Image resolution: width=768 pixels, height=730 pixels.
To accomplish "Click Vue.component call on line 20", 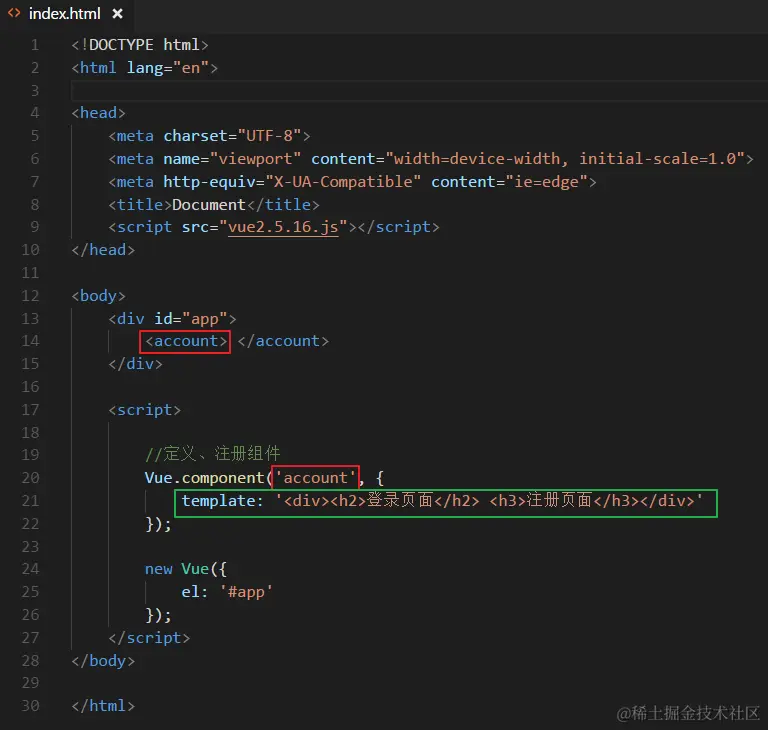I will point(204,478).
